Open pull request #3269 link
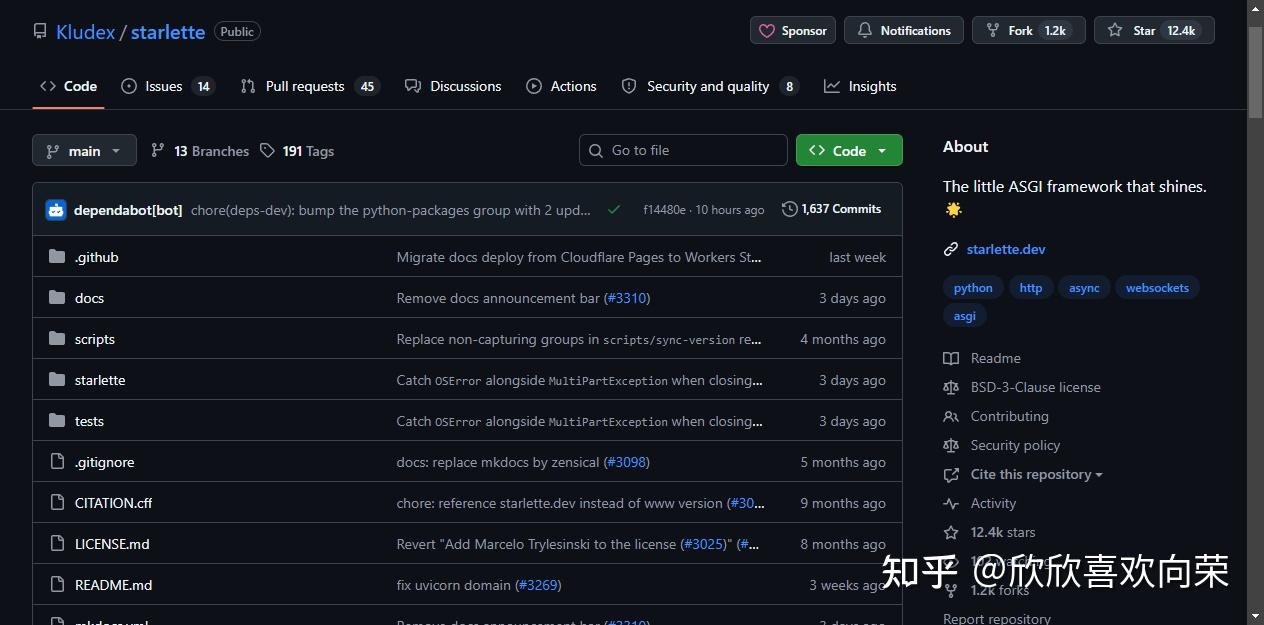This screenshot has height=625, width=1264. point(538,585)
